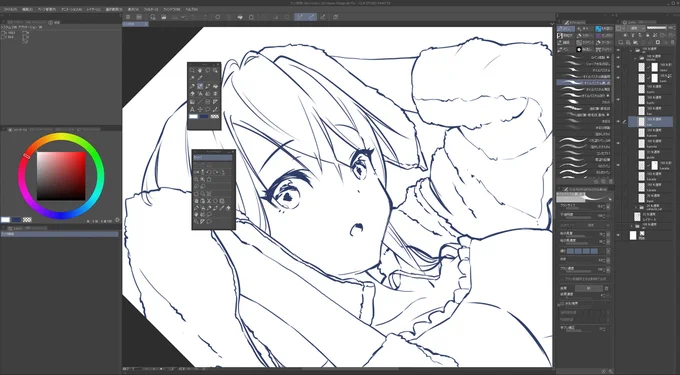This screenshot has width=680, height=375.
Task: Select the magnifier Zoom tool in floating tool palette
Action: click(193, 70)
